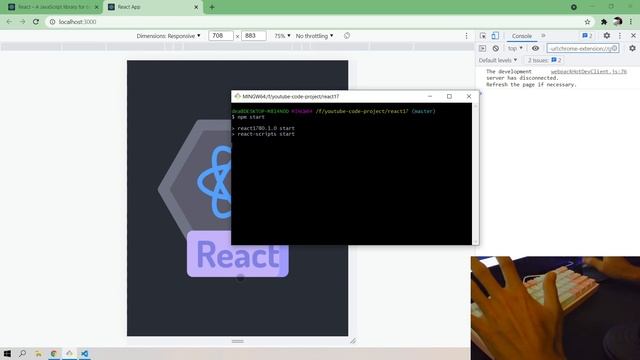
Task: Close the React JavaScript library tab
Action: [x=97, y=7]
